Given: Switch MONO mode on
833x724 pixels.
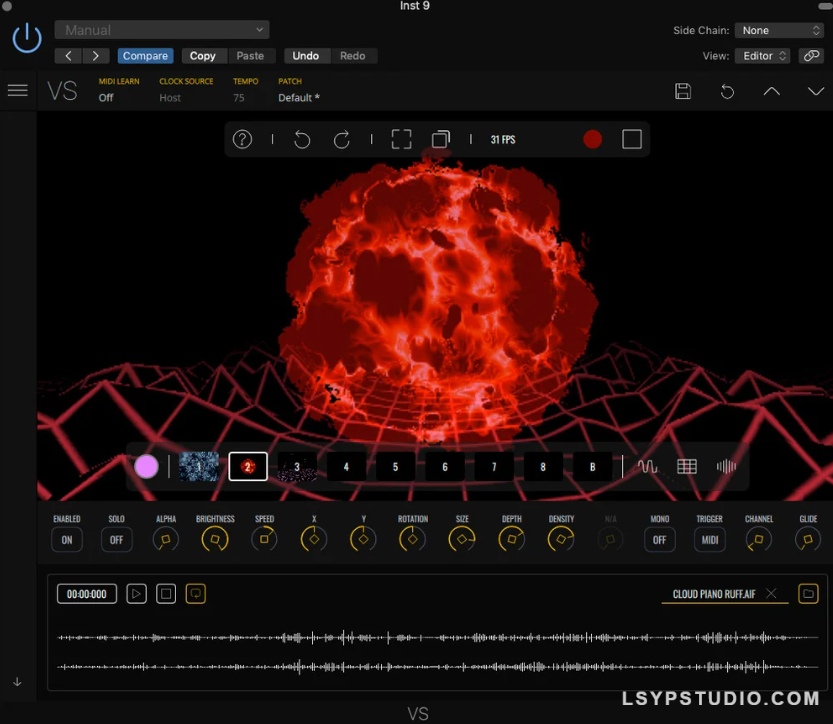Looking at the screenshot, I should (x=659, y=539).
